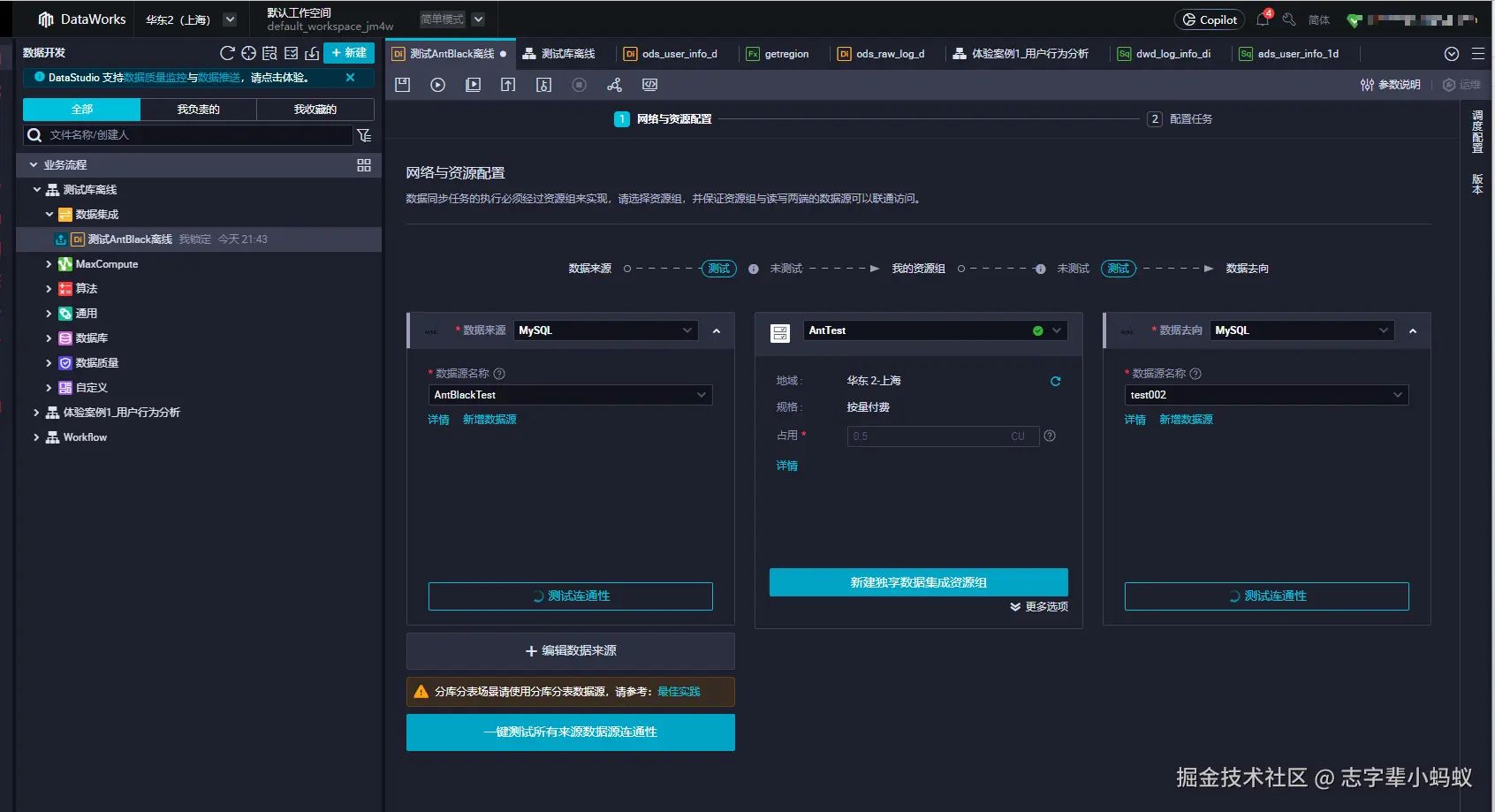Focus the 文件名称/创建人 search field
The width and height of the screenshot is (1495, 812).
tap(187, 135)
